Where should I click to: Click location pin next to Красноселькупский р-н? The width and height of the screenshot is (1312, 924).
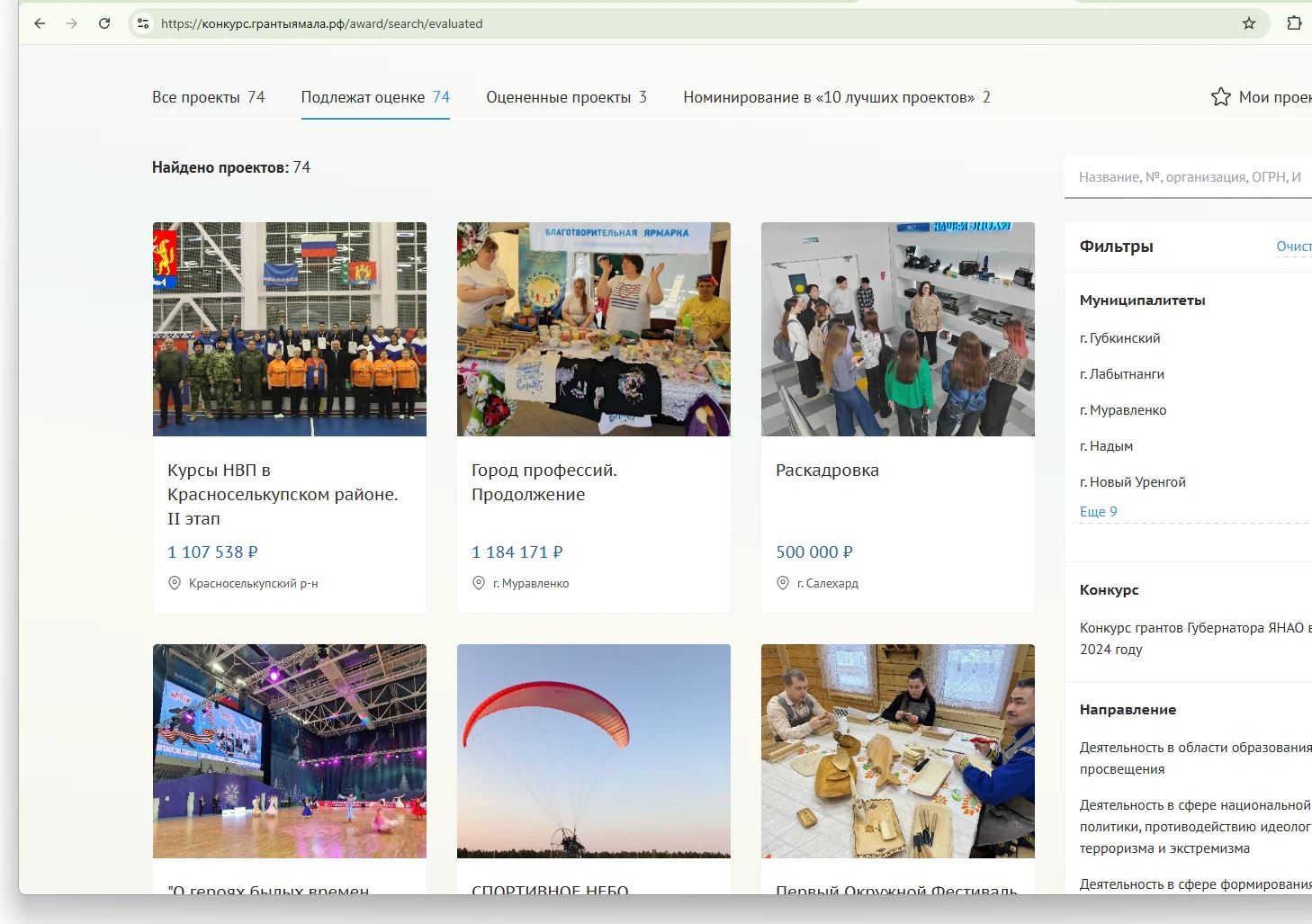coord(175,583)
